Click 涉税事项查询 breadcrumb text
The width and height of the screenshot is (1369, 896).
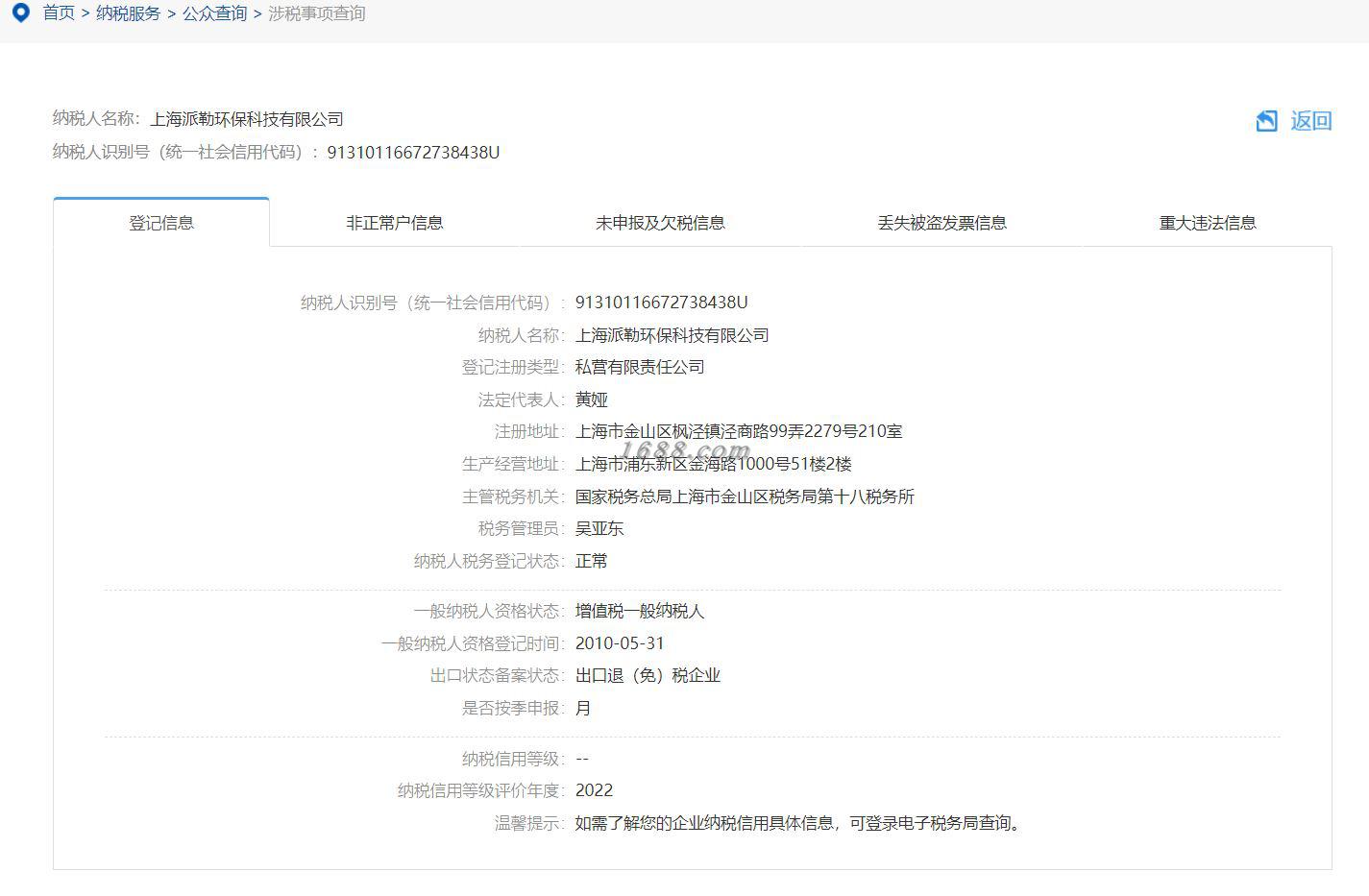(x=316, y=13)
